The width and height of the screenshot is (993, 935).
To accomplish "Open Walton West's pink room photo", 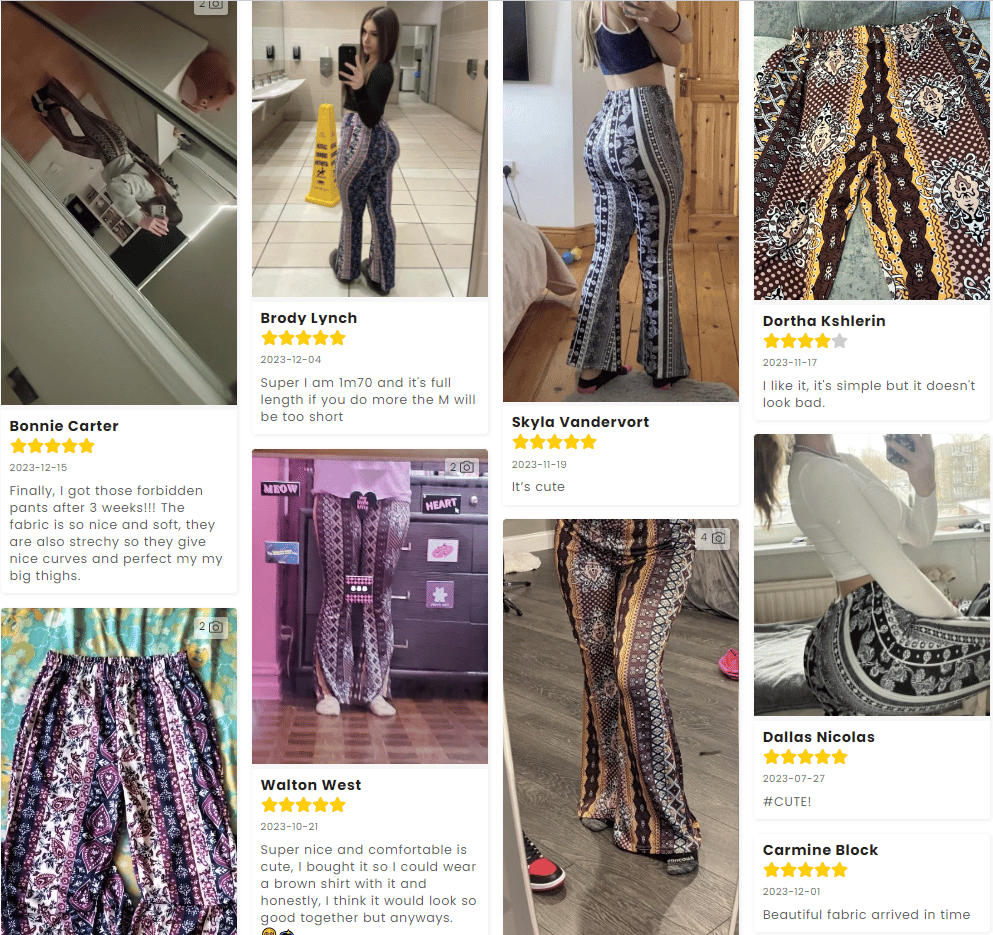I will tap(370, 607).
